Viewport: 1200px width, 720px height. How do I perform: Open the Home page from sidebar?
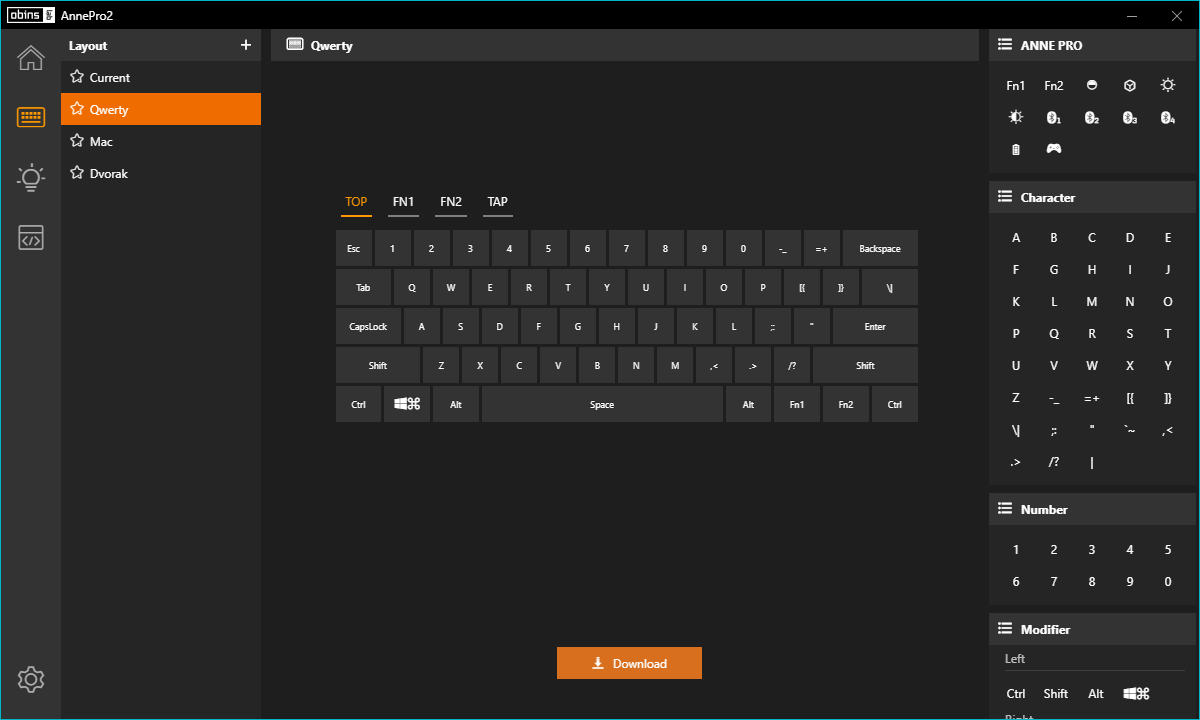click(x=31, y=58)
